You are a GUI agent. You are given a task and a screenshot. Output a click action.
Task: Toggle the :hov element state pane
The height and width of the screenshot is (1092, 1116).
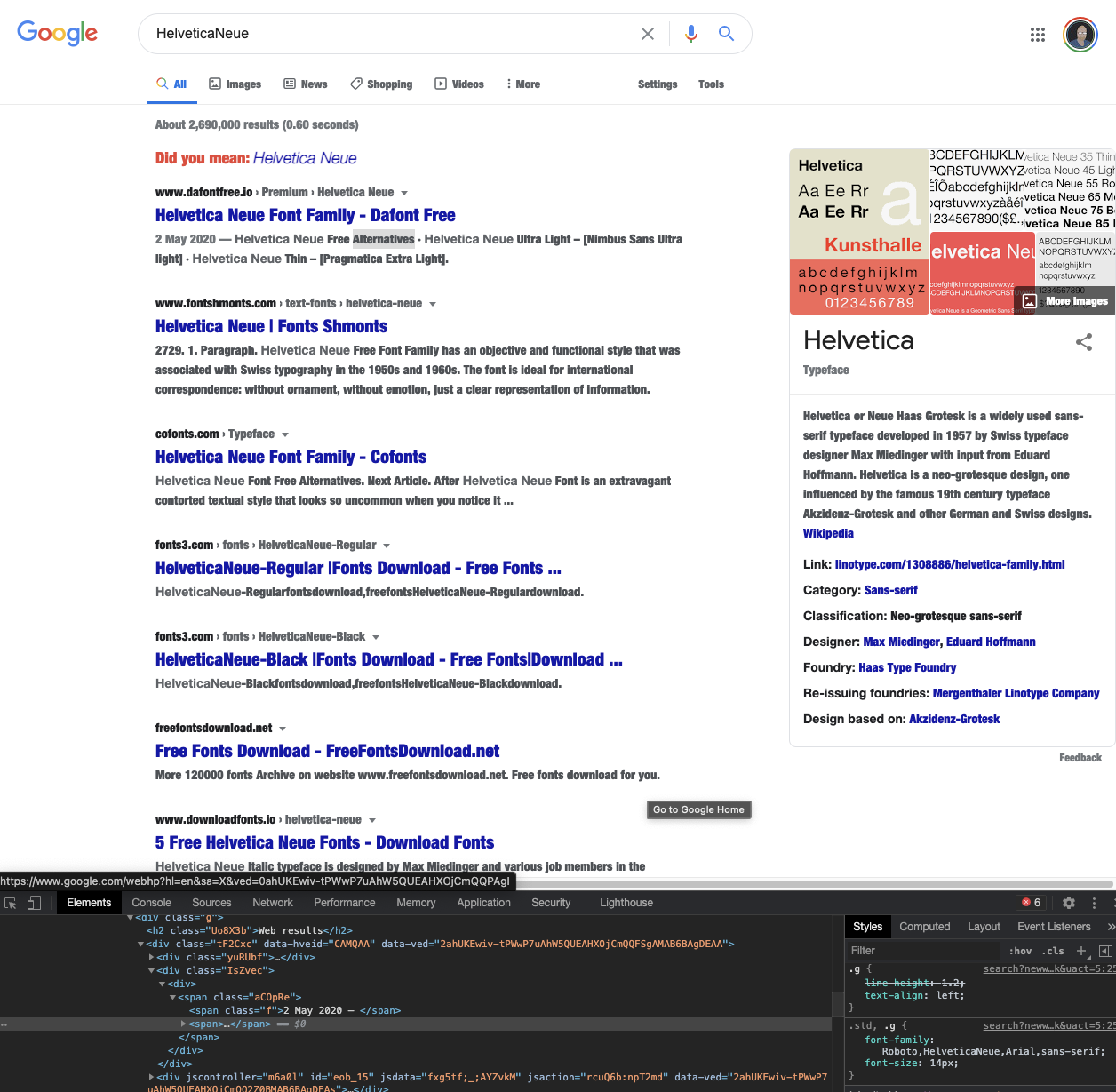1020,951
